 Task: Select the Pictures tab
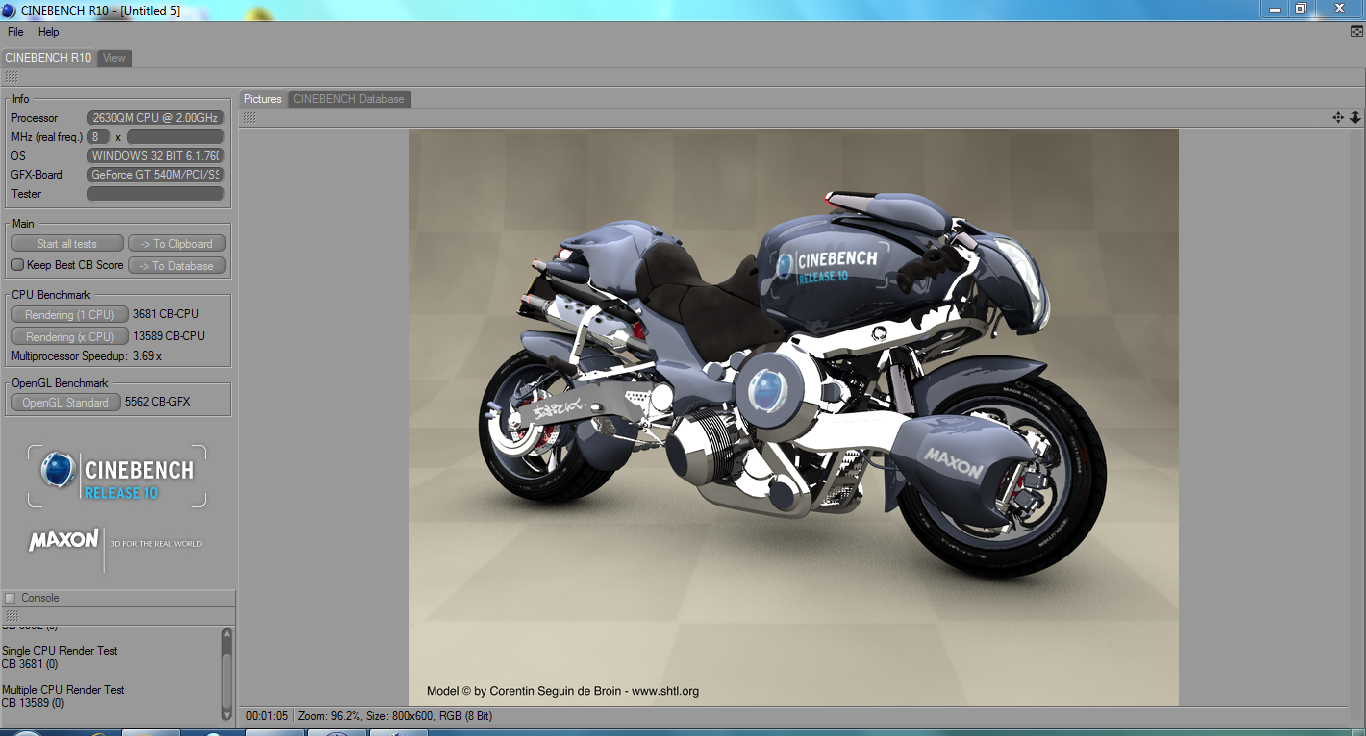click(x=263, y=99)
